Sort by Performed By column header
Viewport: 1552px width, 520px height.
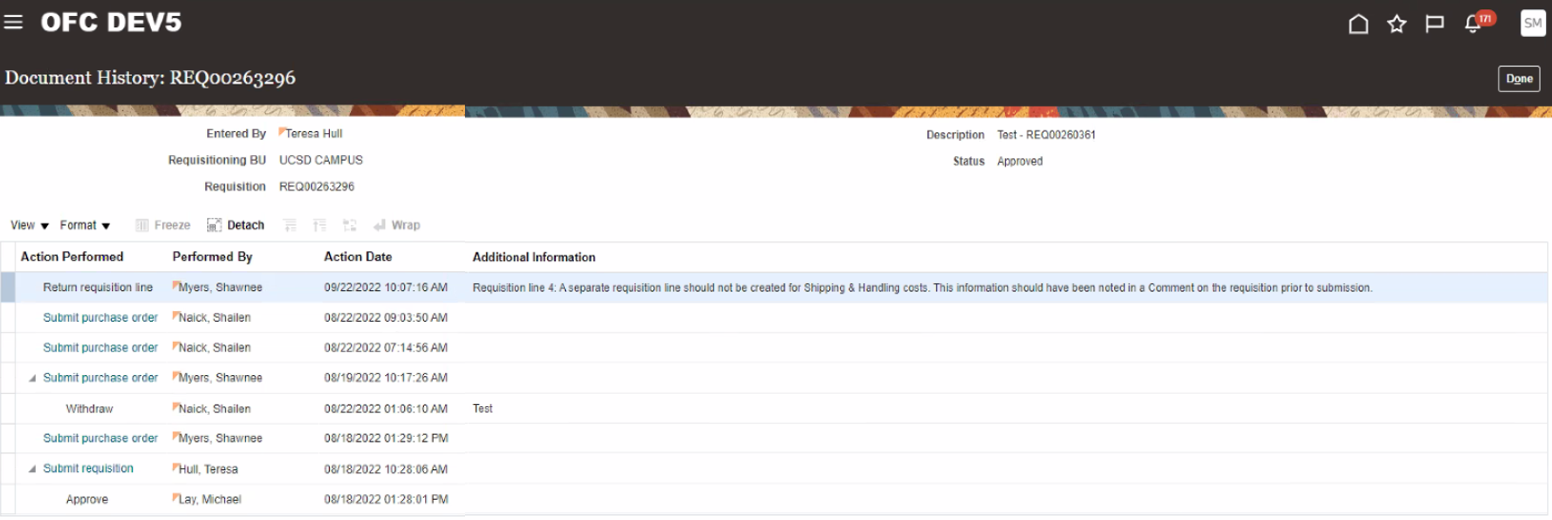pos(211,257)
